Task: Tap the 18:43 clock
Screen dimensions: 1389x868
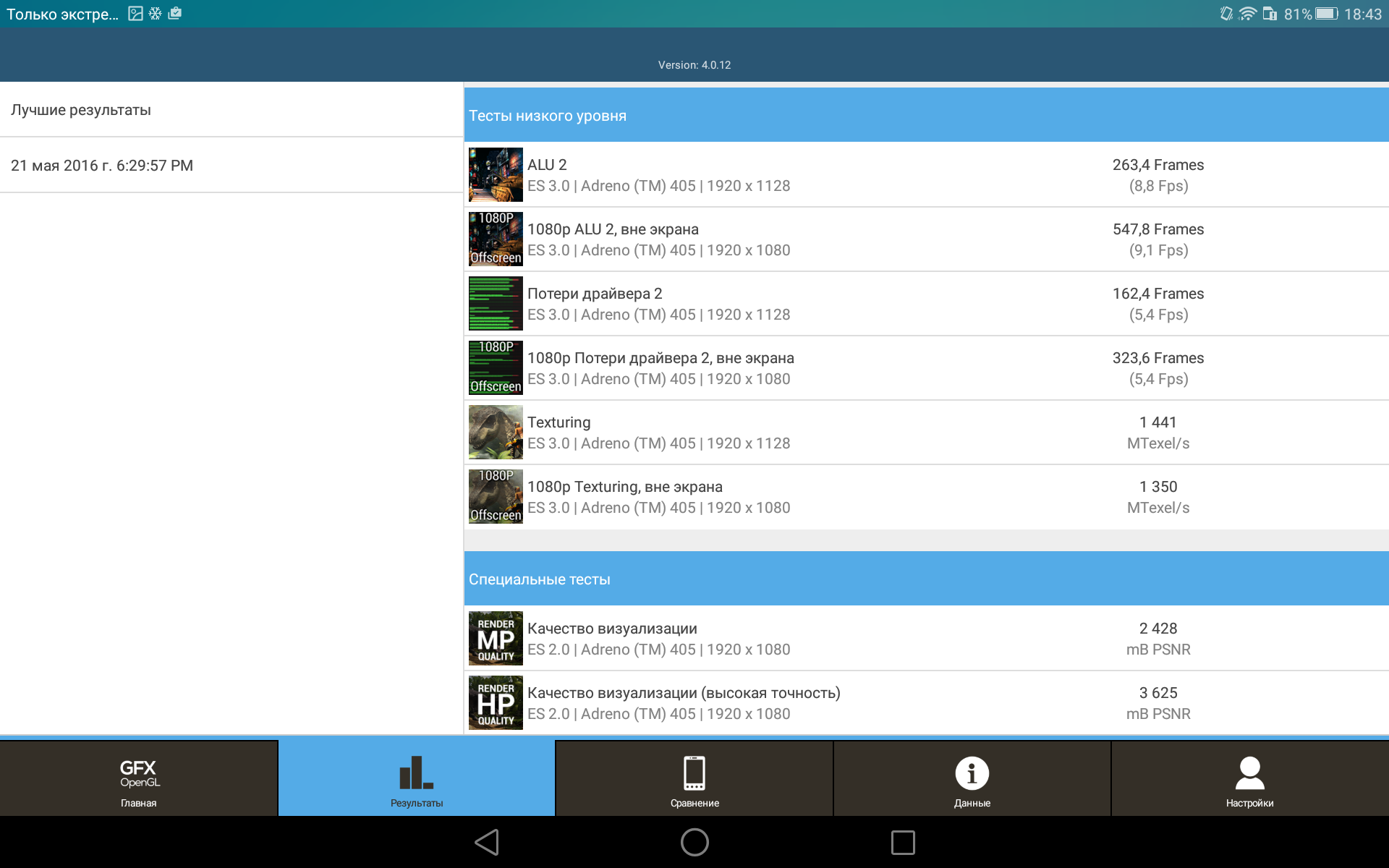Action: [1363, 14]
